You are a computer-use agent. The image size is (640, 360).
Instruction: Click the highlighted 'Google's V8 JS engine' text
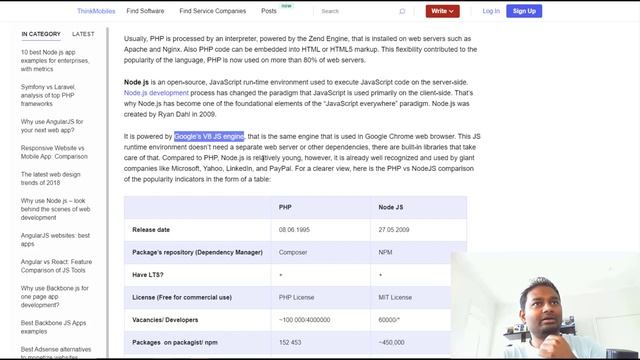click(209, 136)
